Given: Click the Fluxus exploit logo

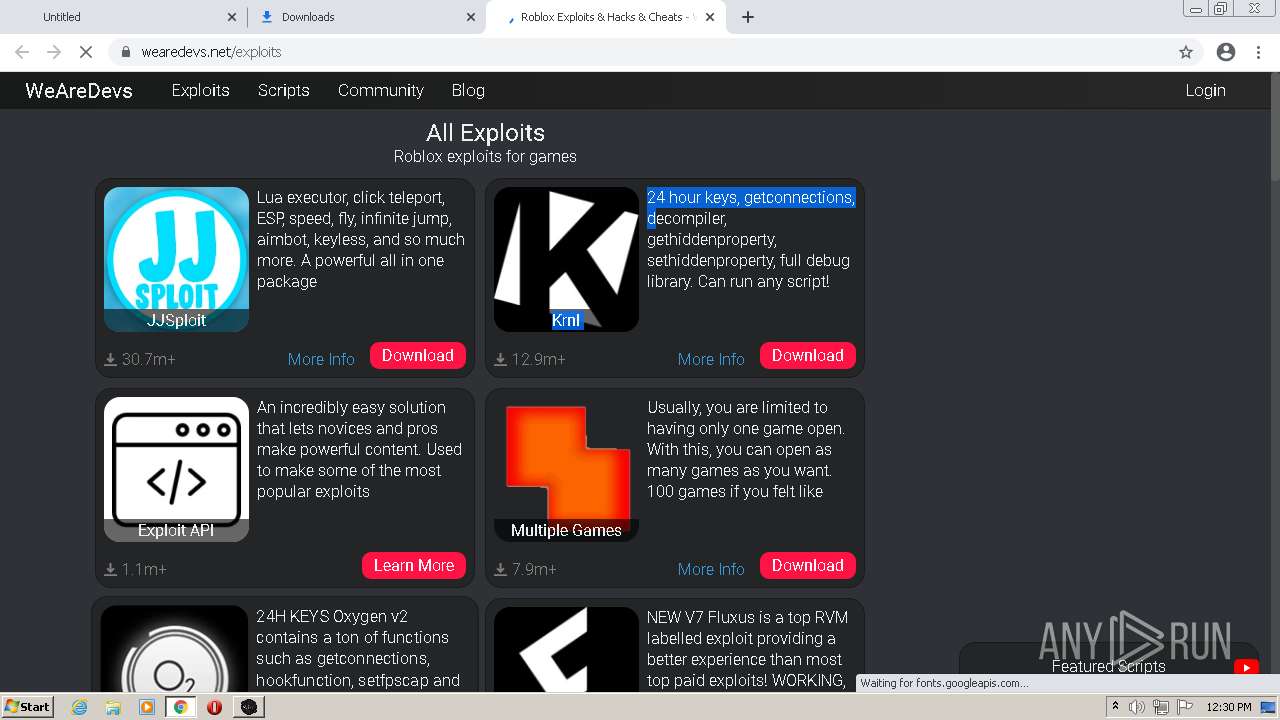Looking at the screenshot, I should (566, 648).
